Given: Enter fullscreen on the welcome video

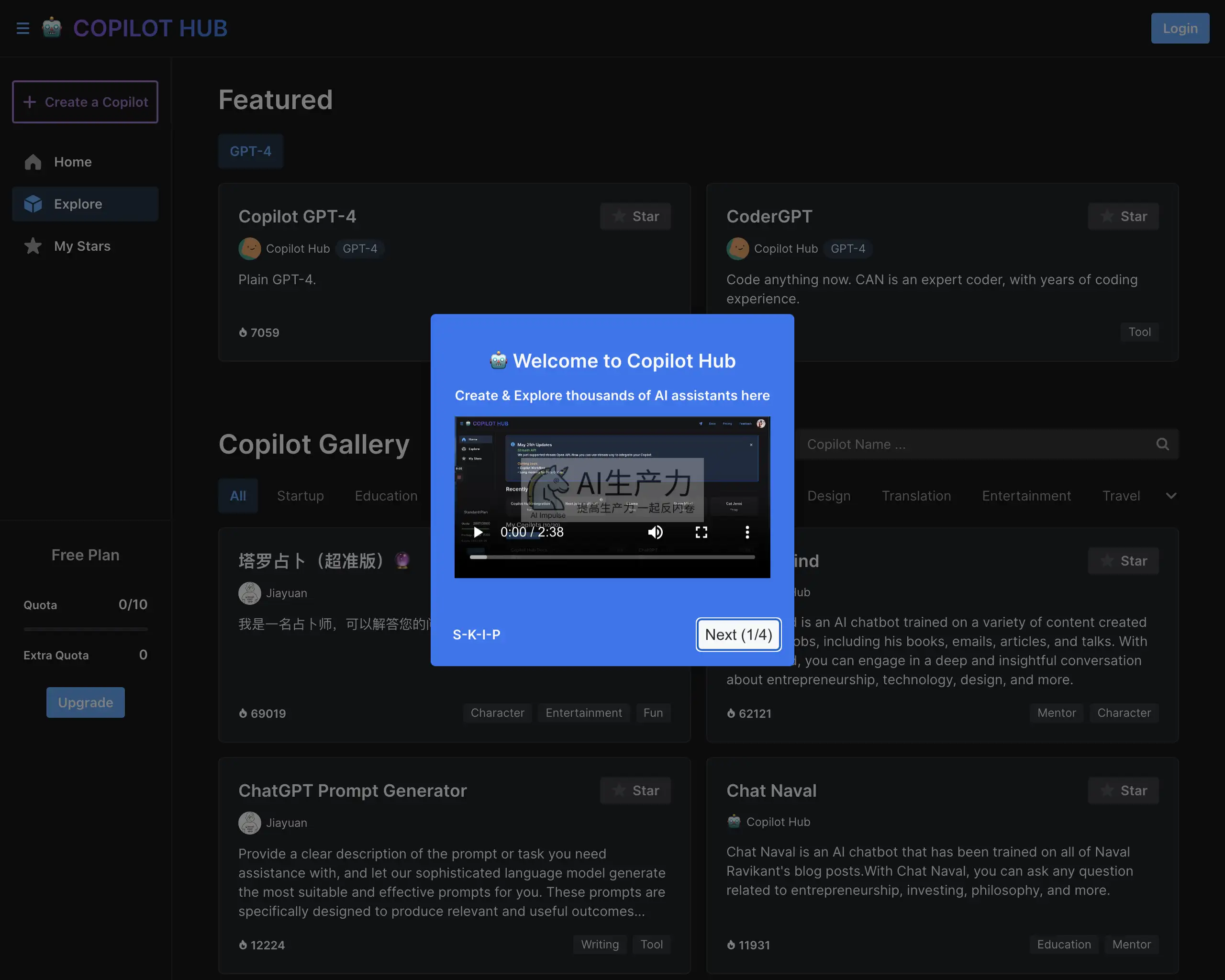Looking at the screenshot, I should (701, 532).
